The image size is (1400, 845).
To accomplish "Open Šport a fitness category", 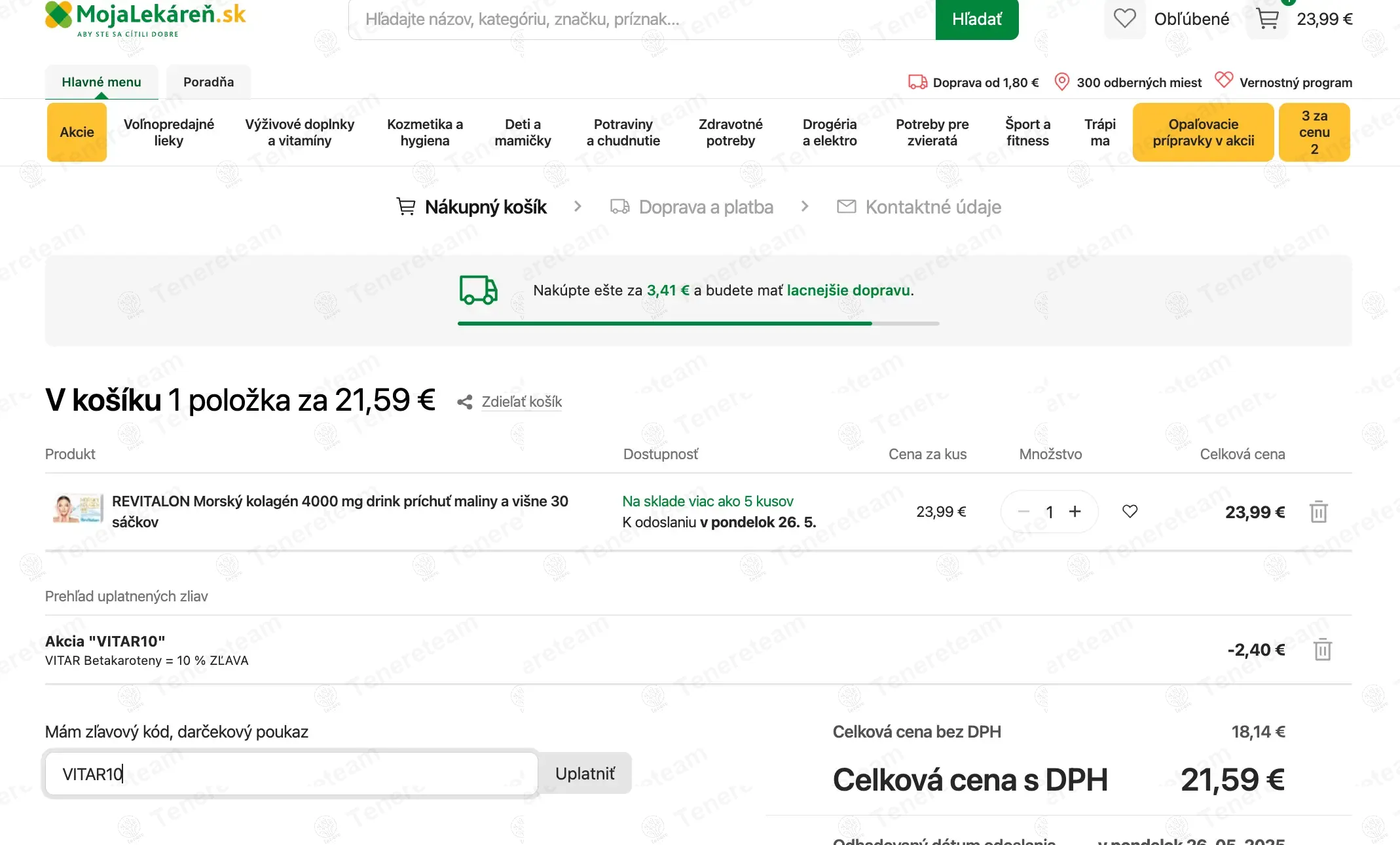I will click(1027, 132).
